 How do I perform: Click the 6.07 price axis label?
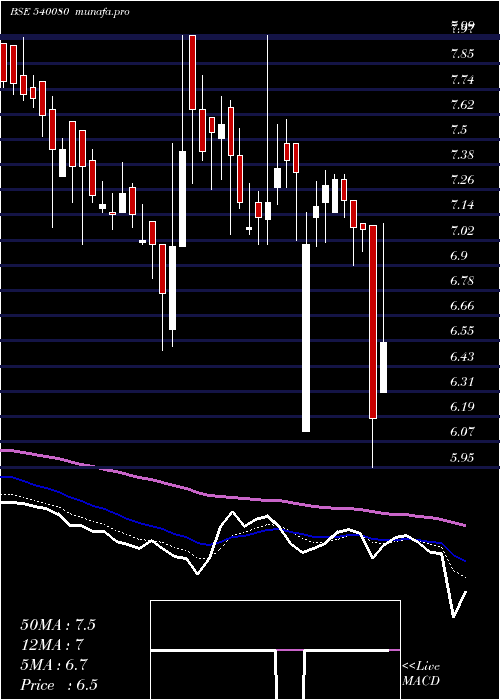click(x=462, y=432)
